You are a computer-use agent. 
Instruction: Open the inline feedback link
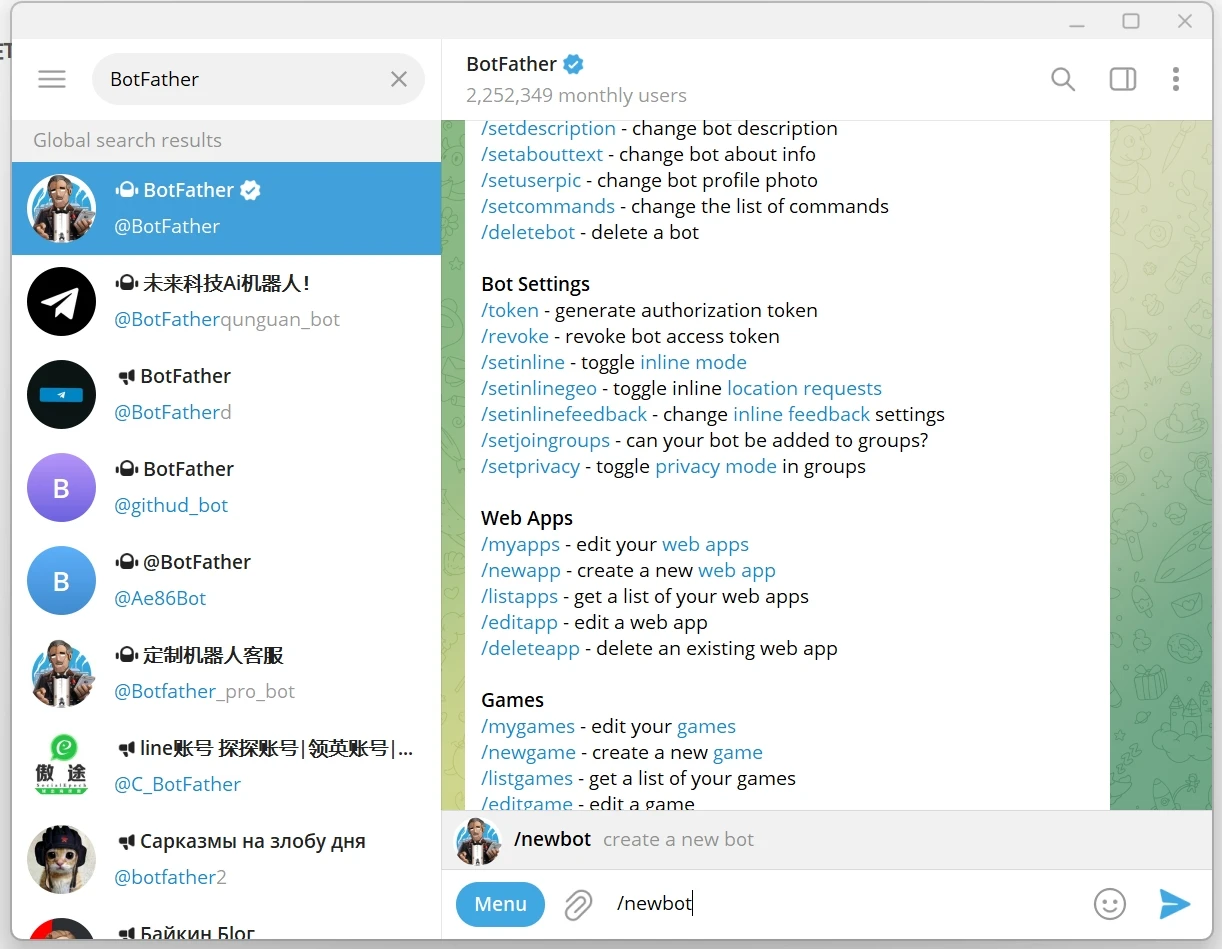tap(801, 415)
